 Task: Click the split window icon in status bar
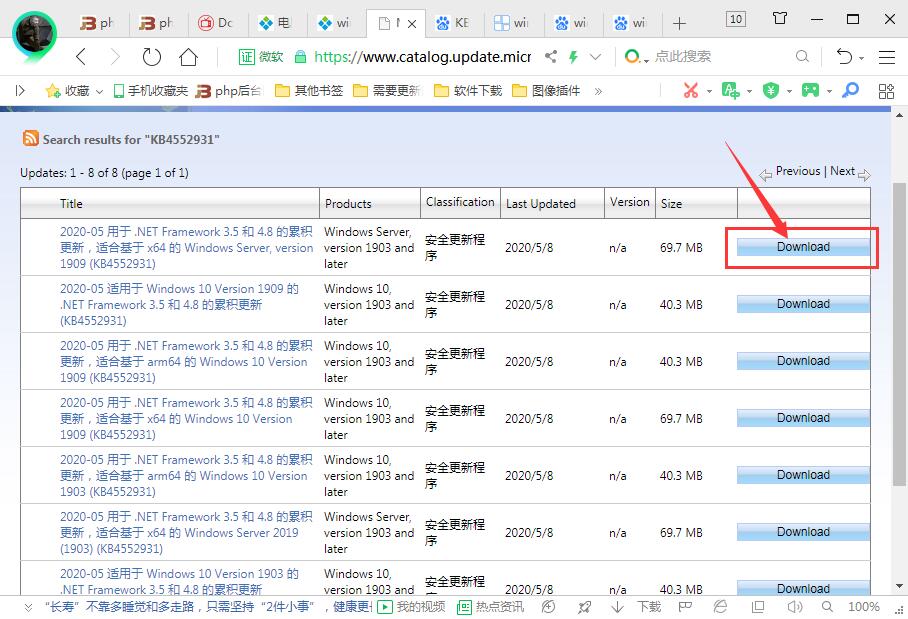757,606
